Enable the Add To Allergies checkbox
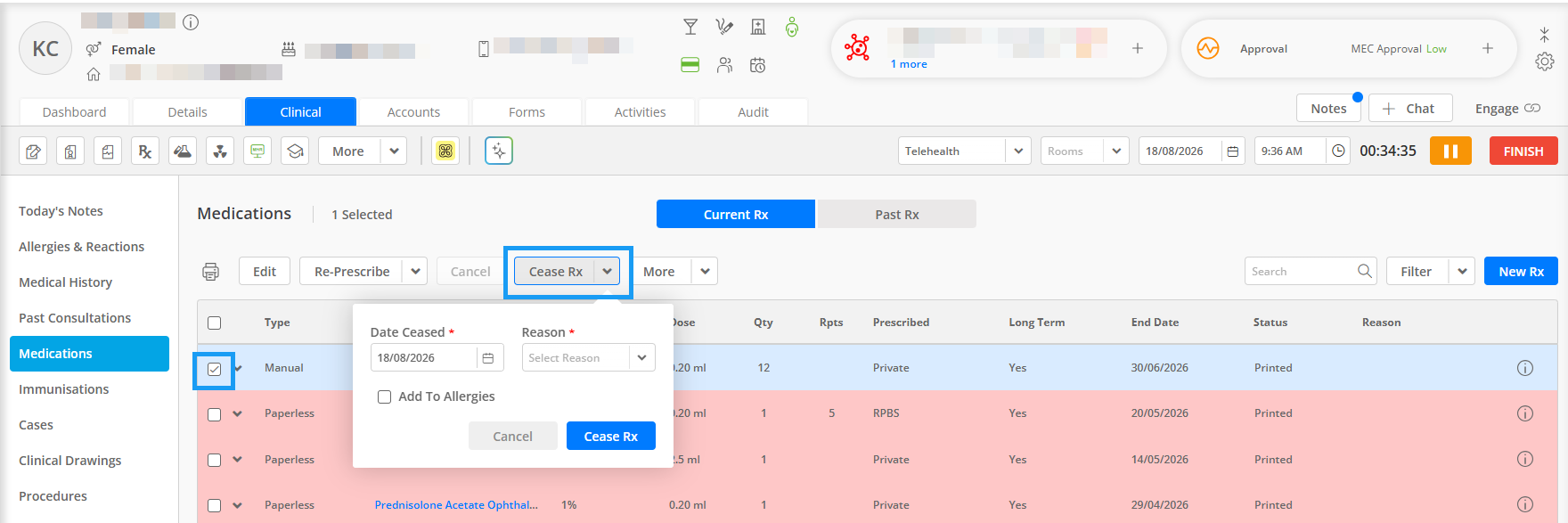 tap(385, 396)
